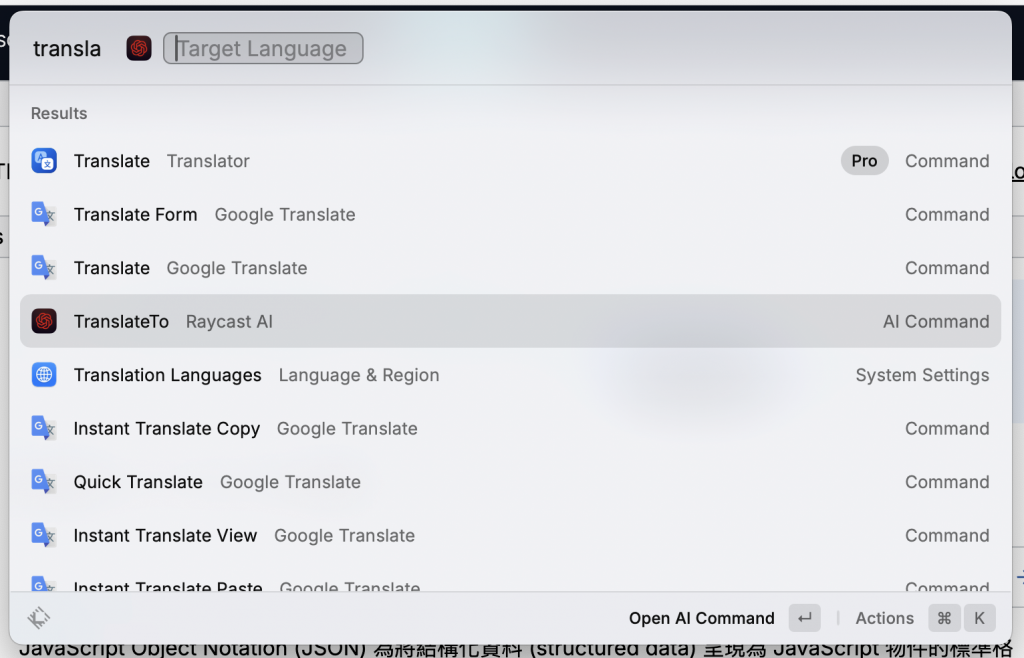This screenshot has width=1024, height=658.
Task: Select Quick Translate command
Action: (510, 482)
